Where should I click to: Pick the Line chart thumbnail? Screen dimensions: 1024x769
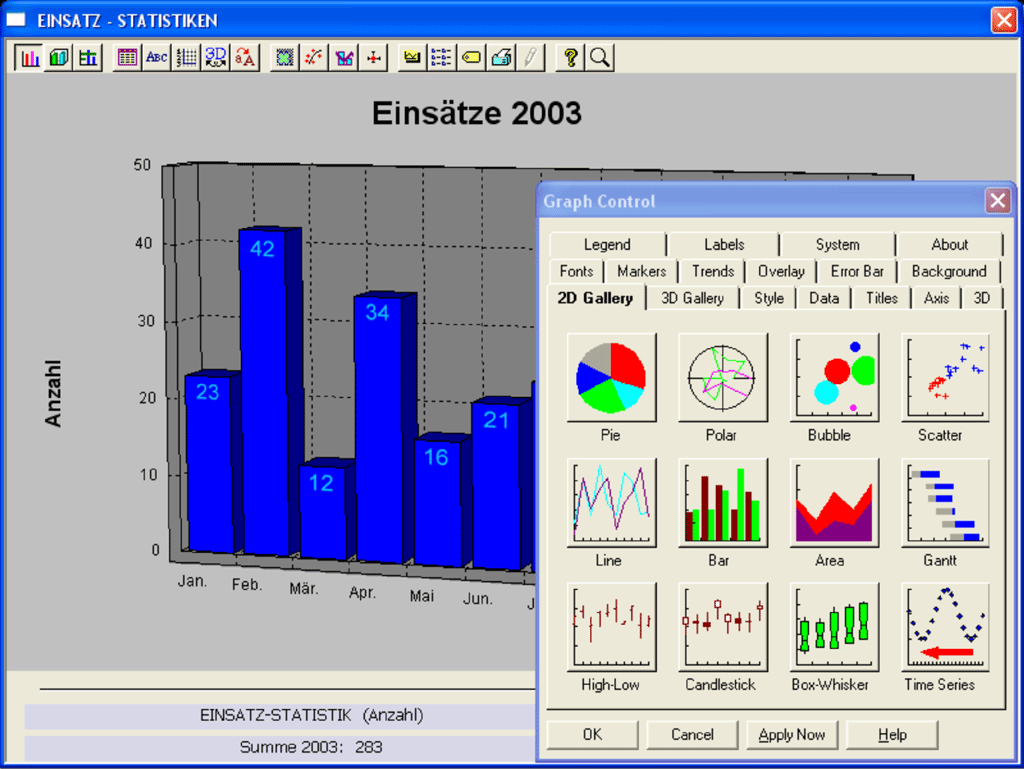pos(611,502)
